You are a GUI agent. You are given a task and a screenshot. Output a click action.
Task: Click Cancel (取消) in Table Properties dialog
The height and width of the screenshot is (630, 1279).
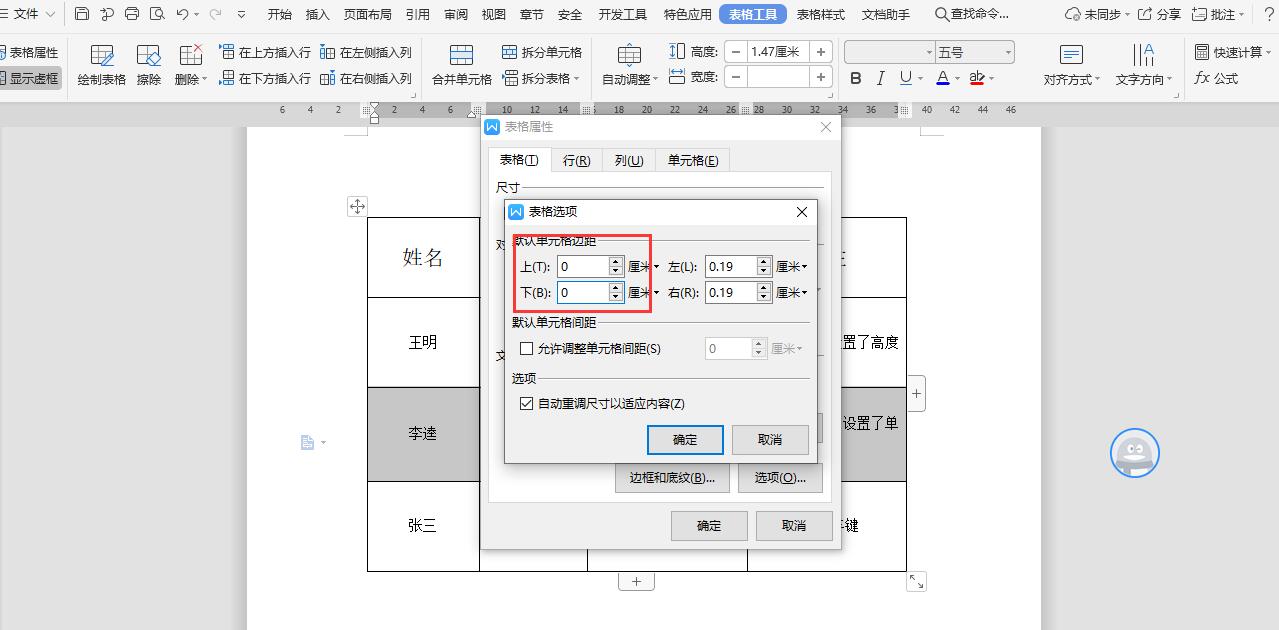pyautogui.click(x=794, y=525)
